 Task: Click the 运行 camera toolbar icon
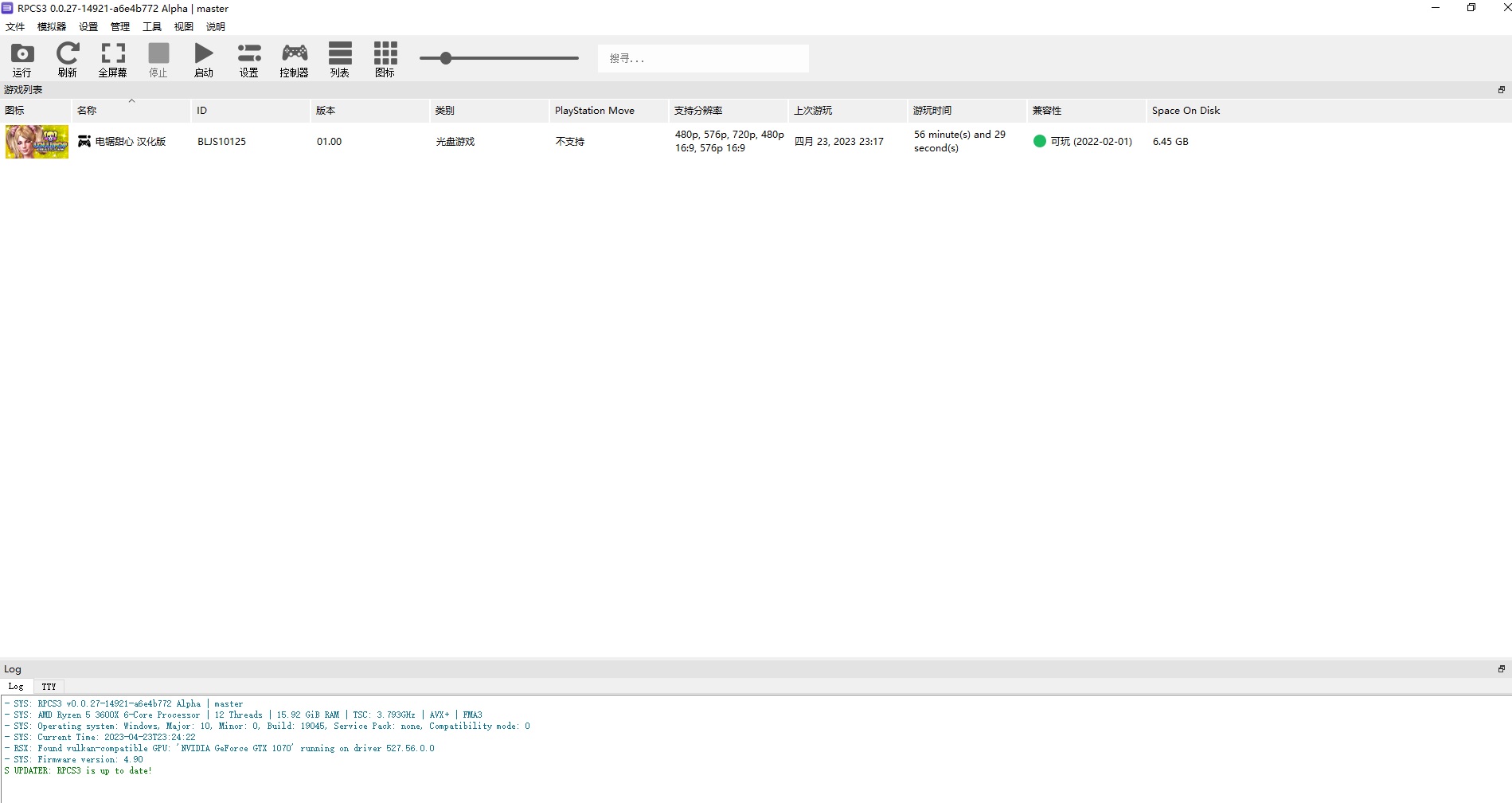click(22, 54)
